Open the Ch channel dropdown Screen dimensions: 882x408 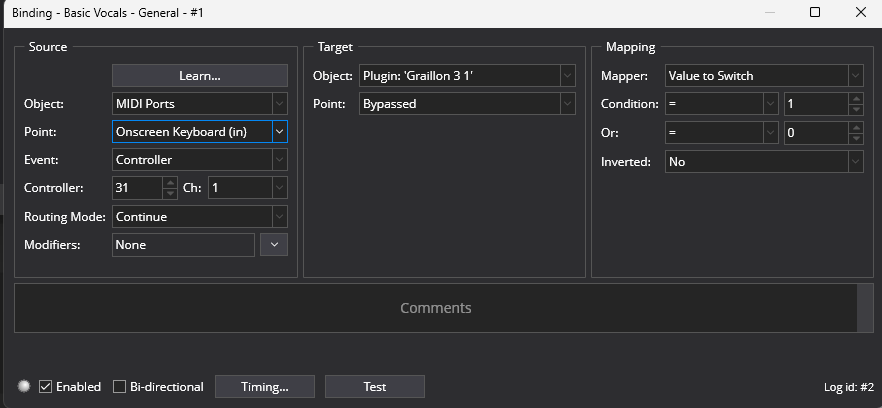[x=248, y=188]
